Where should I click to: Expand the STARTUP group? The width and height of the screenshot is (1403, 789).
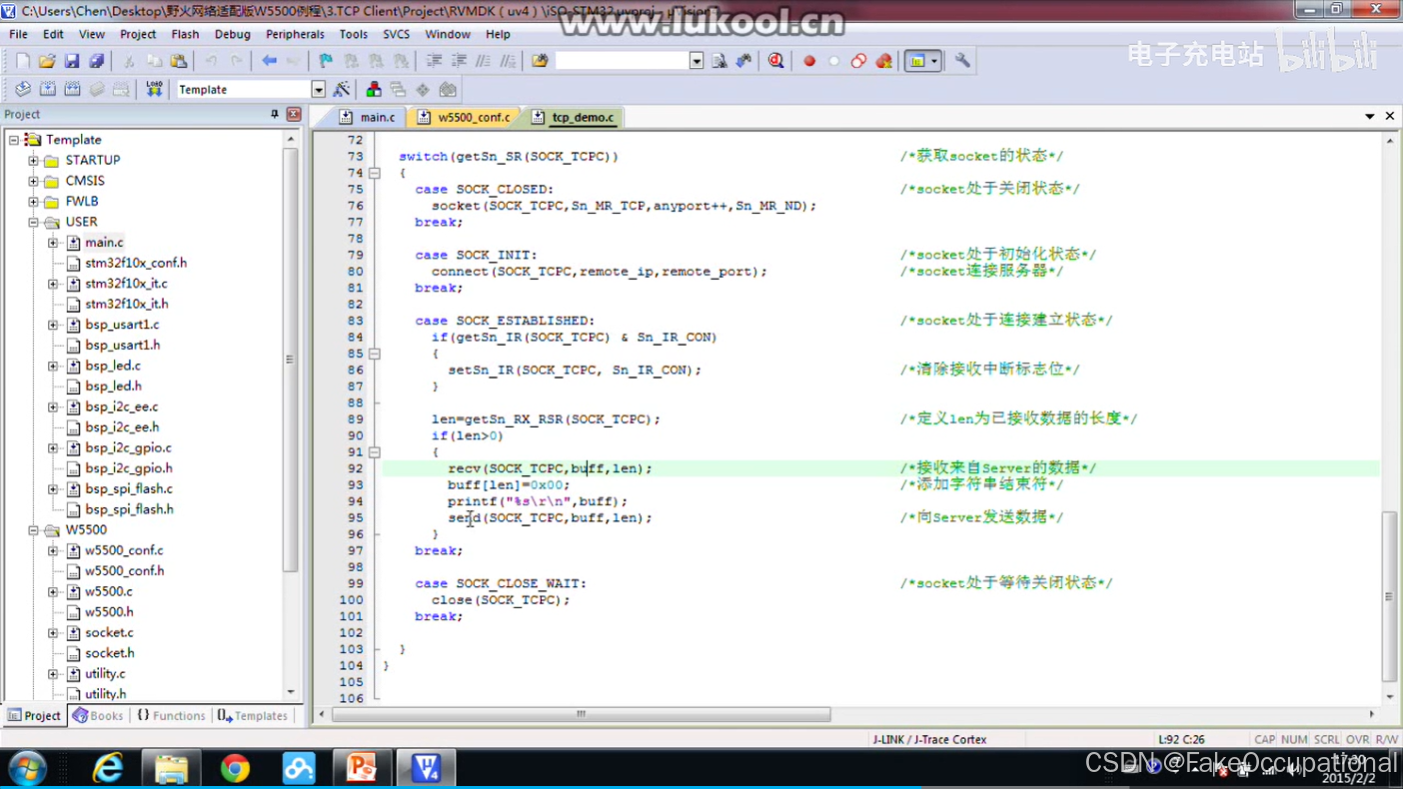33,160
